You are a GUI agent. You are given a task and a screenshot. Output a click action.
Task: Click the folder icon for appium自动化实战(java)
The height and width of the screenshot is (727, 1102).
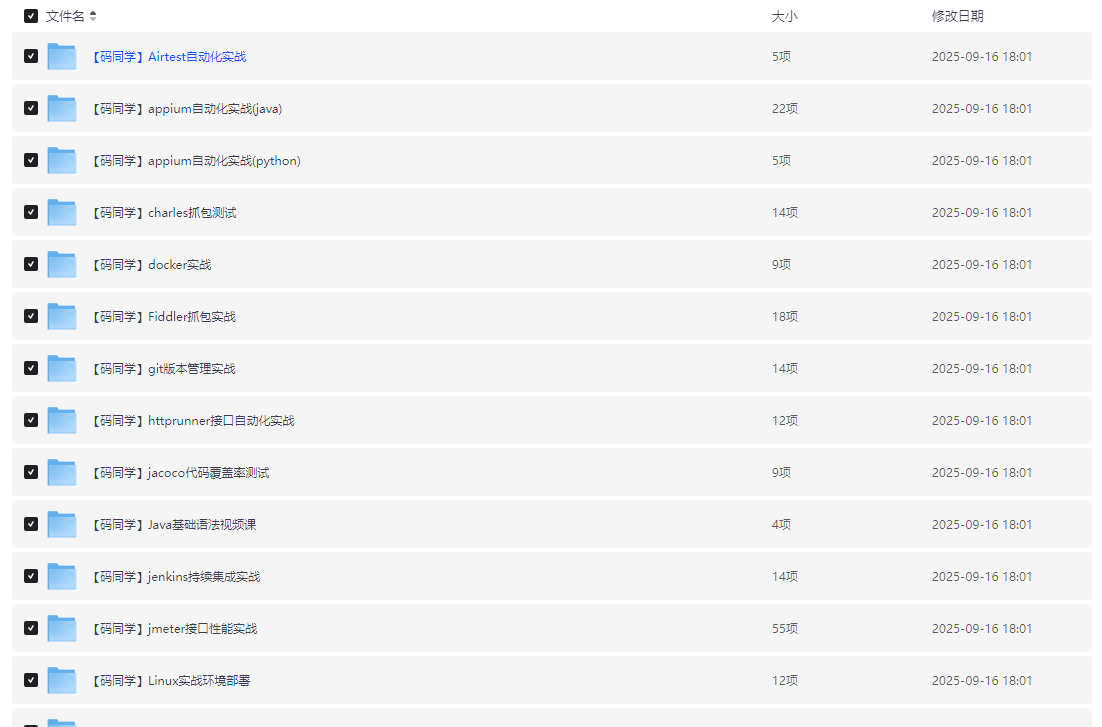point(62,109)
